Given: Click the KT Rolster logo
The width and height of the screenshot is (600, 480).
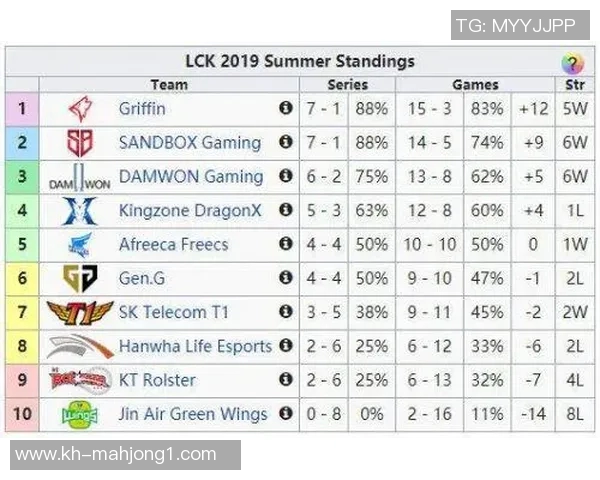Looking at the screenshot, I should (x=79, y=380).
